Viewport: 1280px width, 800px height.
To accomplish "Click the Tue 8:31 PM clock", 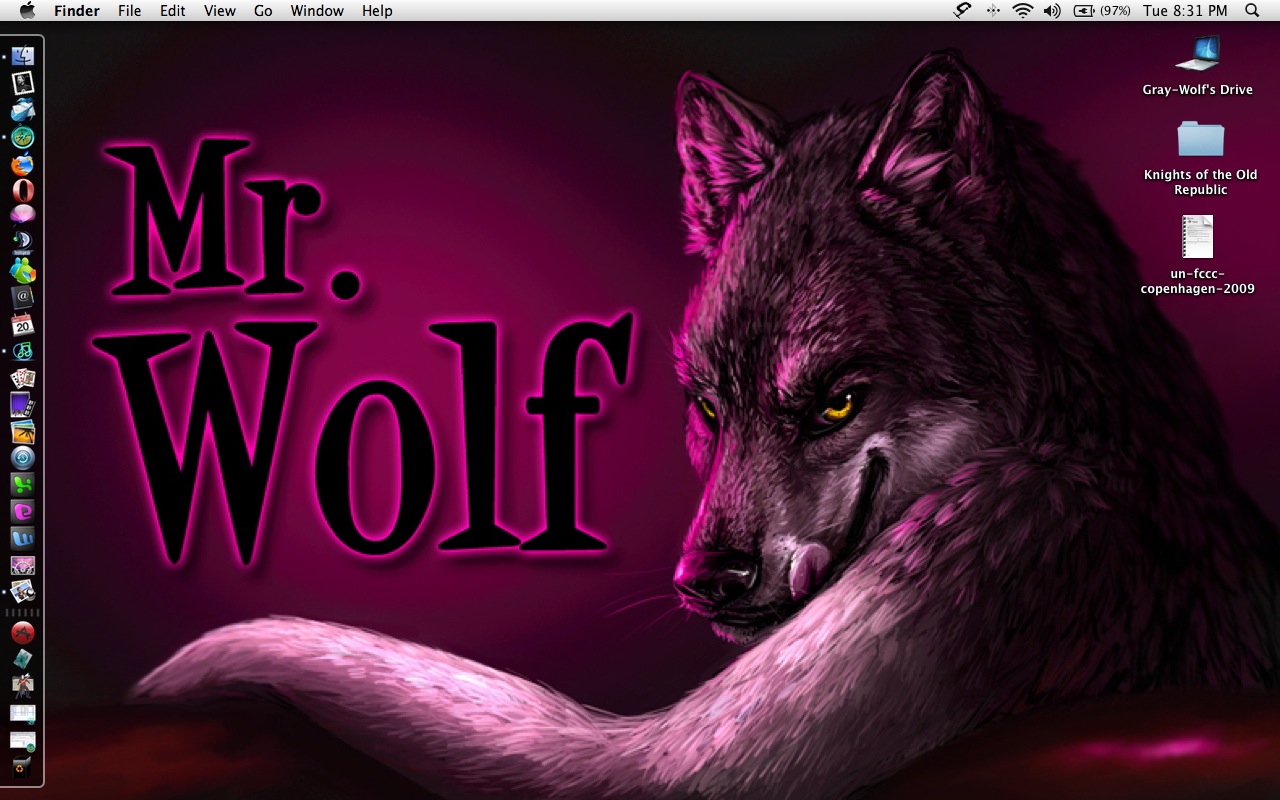I will pos(1185,11).
